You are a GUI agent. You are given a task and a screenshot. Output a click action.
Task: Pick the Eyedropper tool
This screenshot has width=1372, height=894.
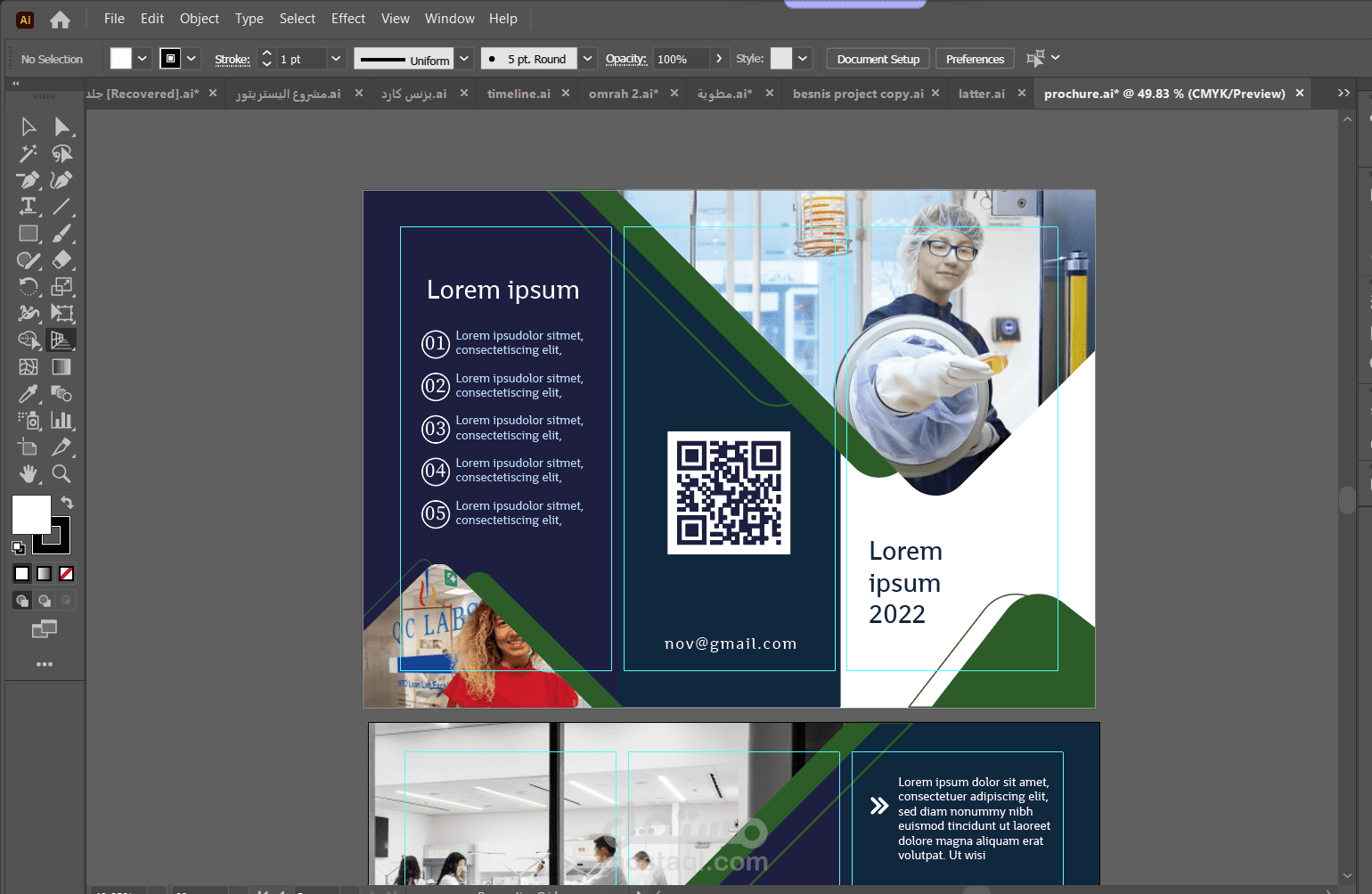point(29,394)
